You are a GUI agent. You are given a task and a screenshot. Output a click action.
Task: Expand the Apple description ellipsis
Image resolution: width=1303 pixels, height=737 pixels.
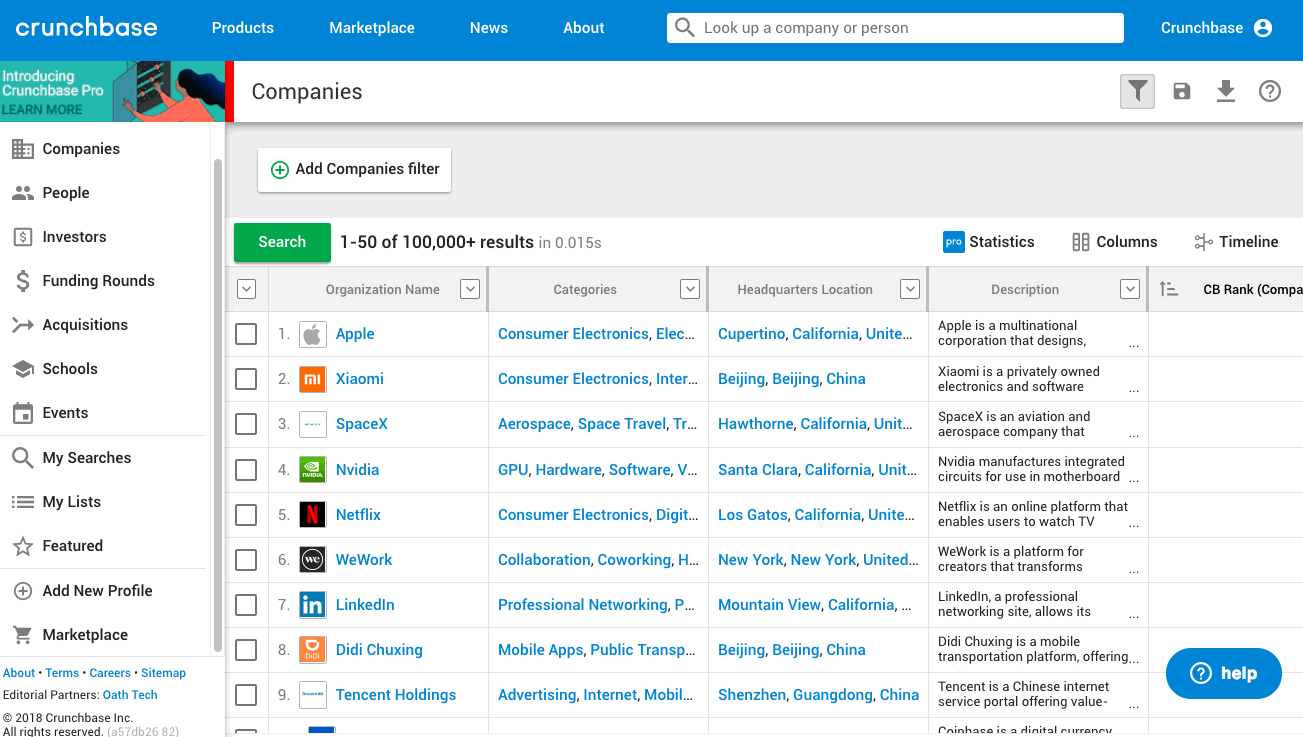click(1133, 343)
